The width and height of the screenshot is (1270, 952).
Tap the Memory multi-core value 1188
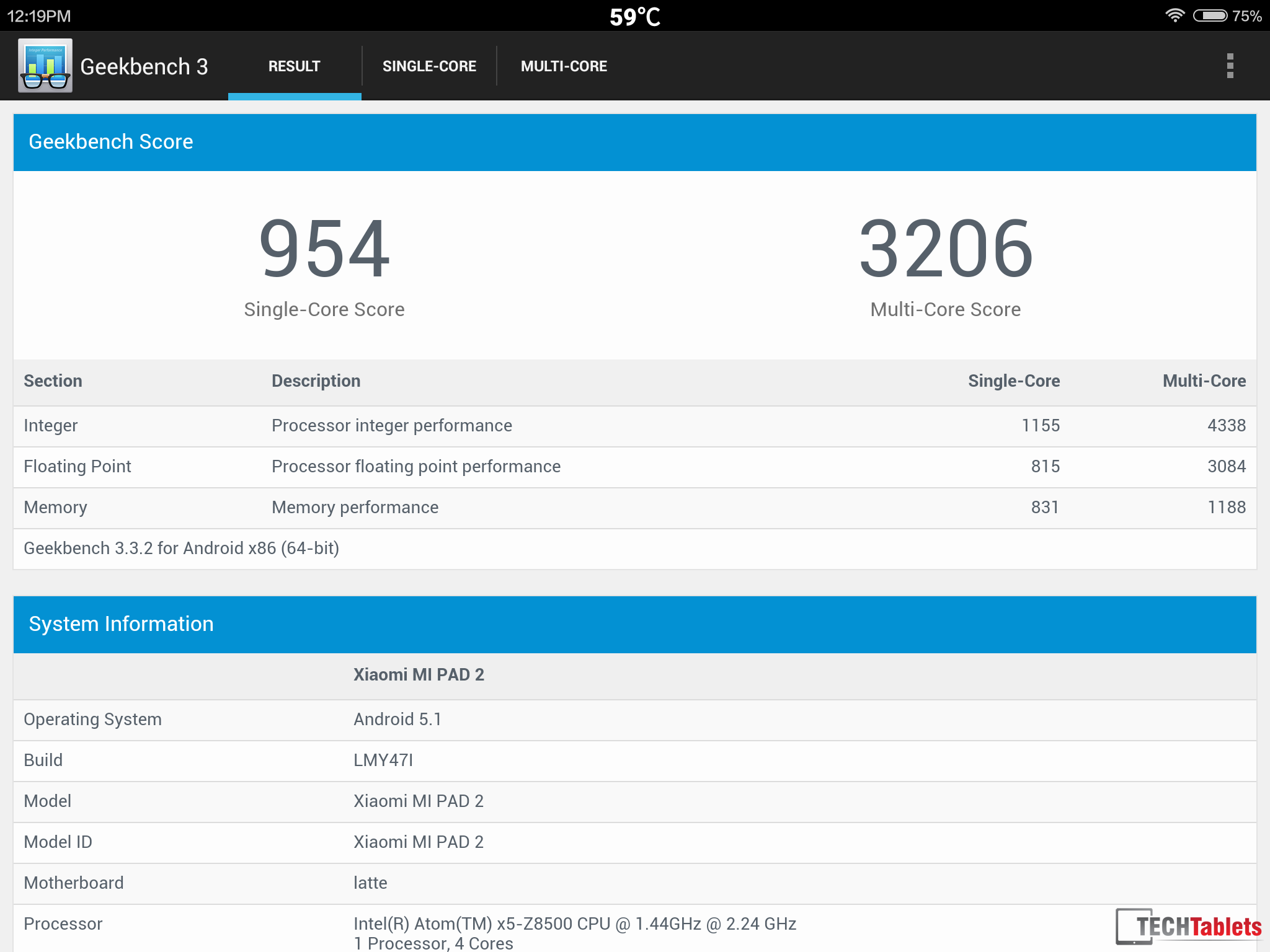pos(1227,508)
